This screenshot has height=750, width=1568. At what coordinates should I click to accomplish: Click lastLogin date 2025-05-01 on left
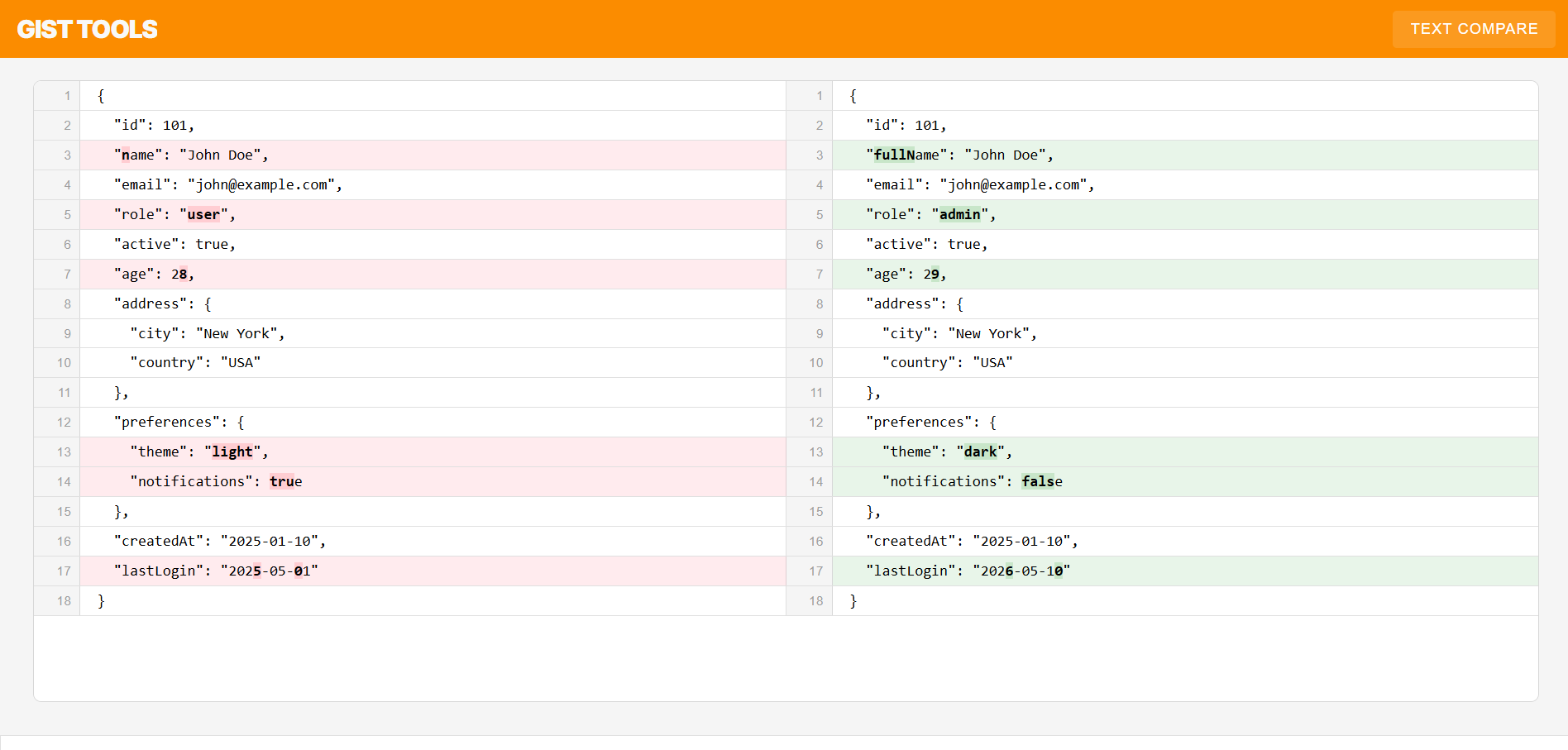(x=270, y=571)
